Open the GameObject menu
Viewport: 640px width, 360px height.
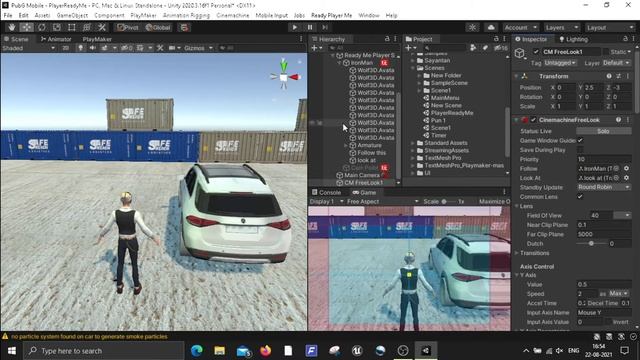click(x=72, y=16)
